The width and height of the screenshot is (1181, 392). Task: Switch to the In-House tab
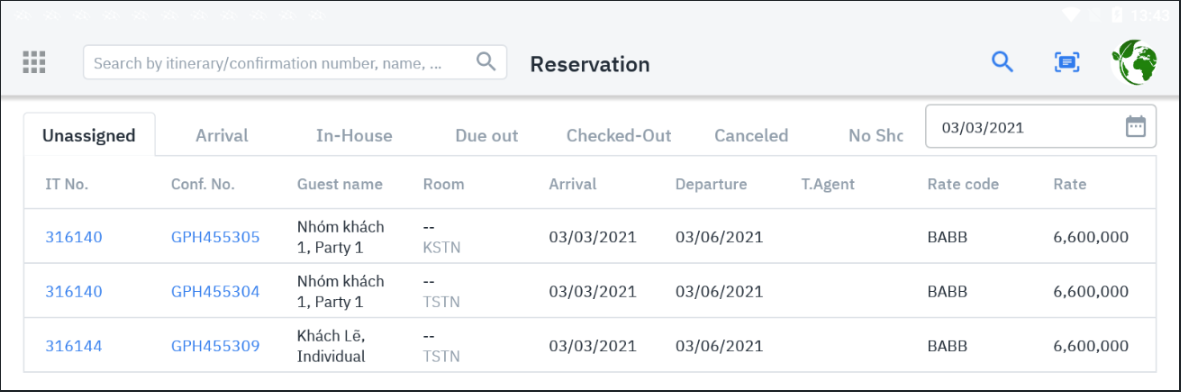[x=354, y=136]
